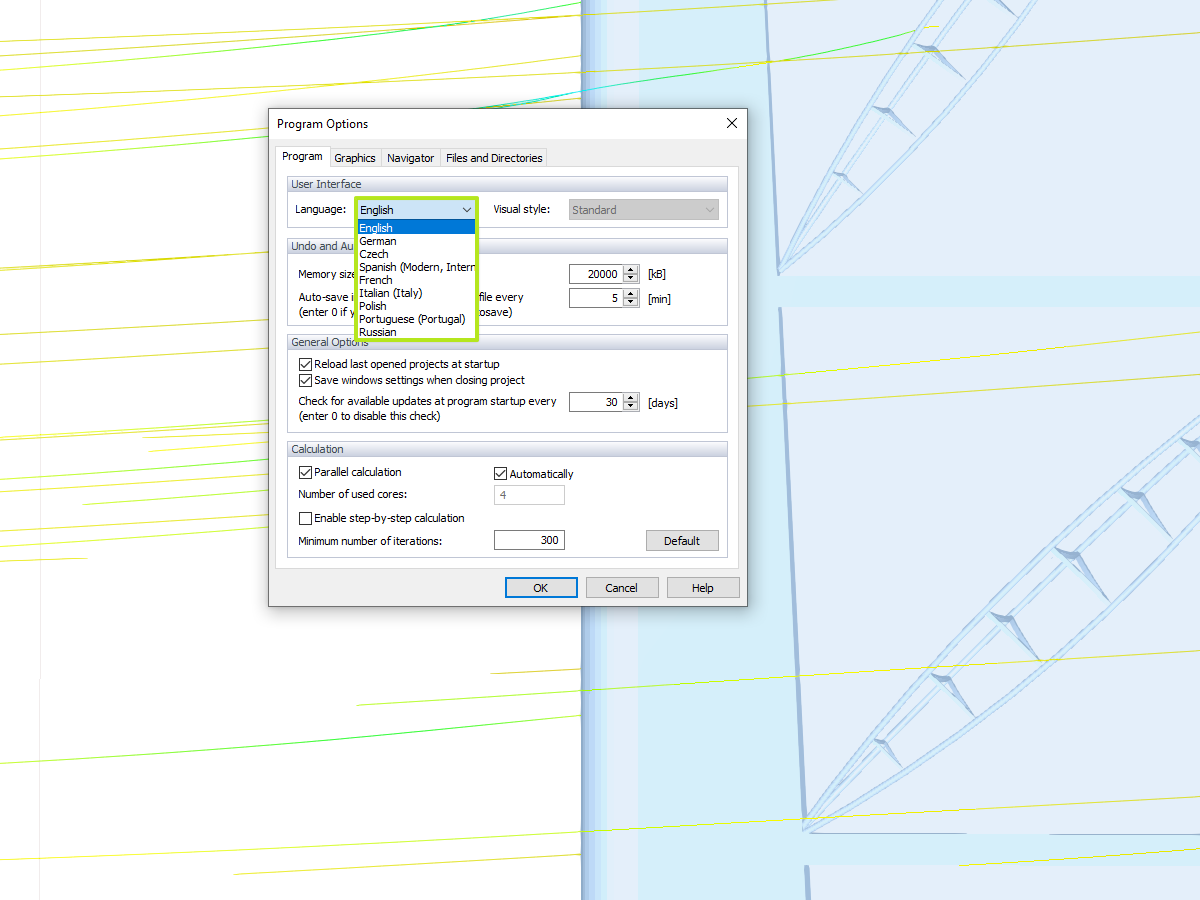This screenshot has height=900, width=1200.
Task: Uncheck Reload last opened projects at startup
Action: [x=305, y=364]
